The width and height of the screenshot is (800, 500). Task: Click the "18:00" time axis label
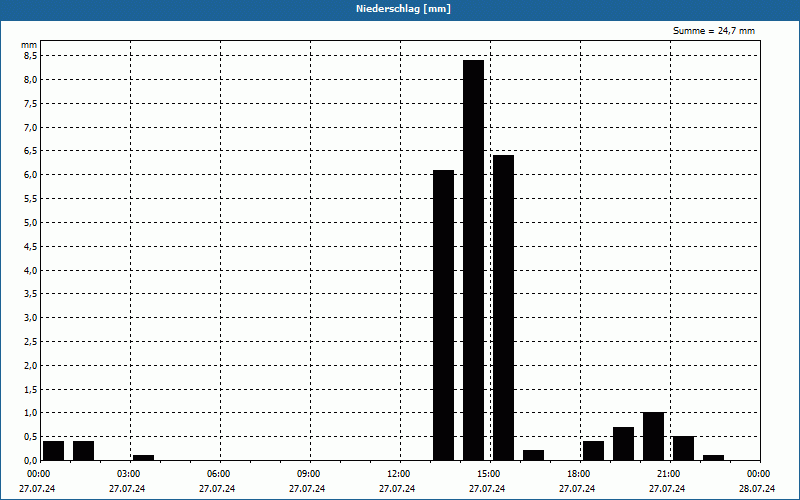(578, 474)
